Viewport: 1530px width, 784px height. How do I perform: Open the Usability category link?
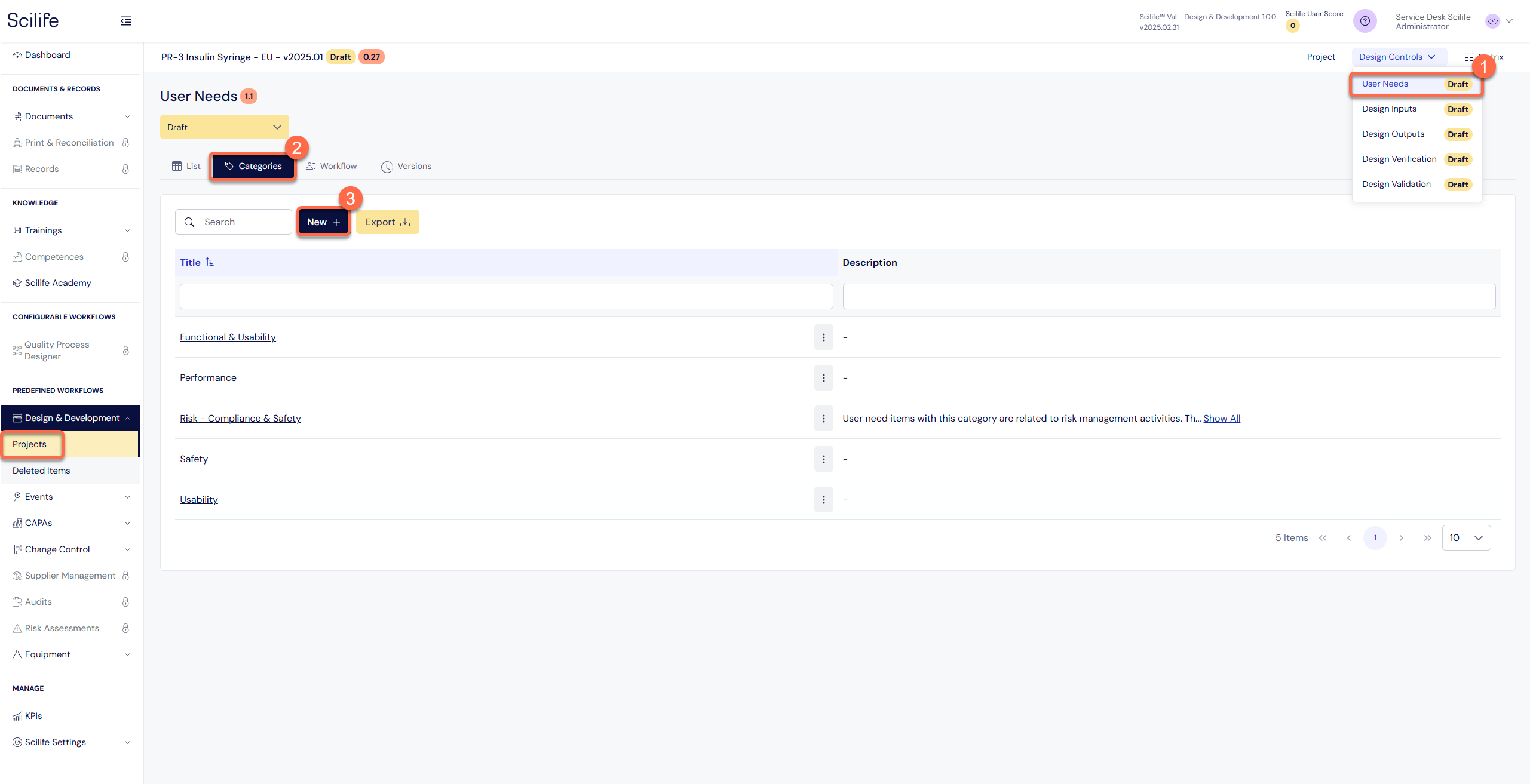tap(199, 500)
